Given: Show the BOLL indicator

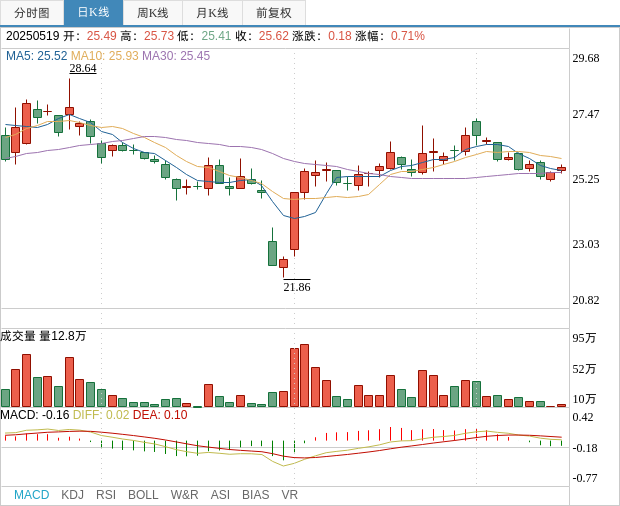Looking at the screenshot, I should pos(143,495).
